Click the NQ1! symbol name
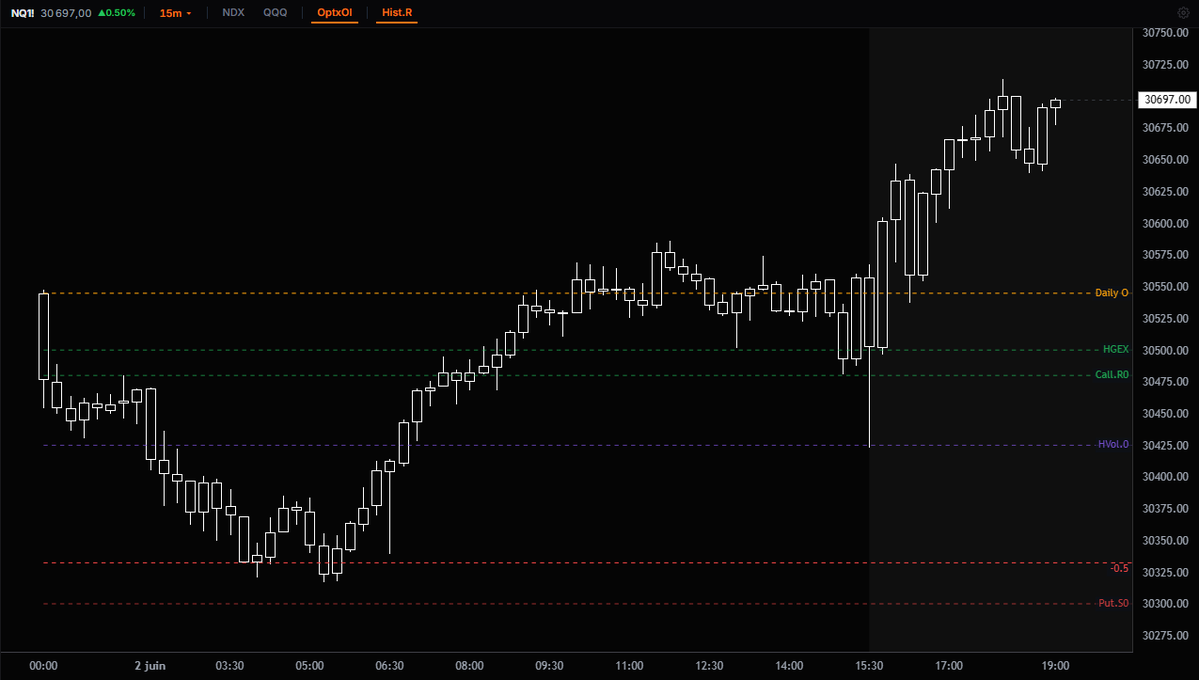This screenshot has width=1199, height=680. pyautogui.click(x=22, y=13)
